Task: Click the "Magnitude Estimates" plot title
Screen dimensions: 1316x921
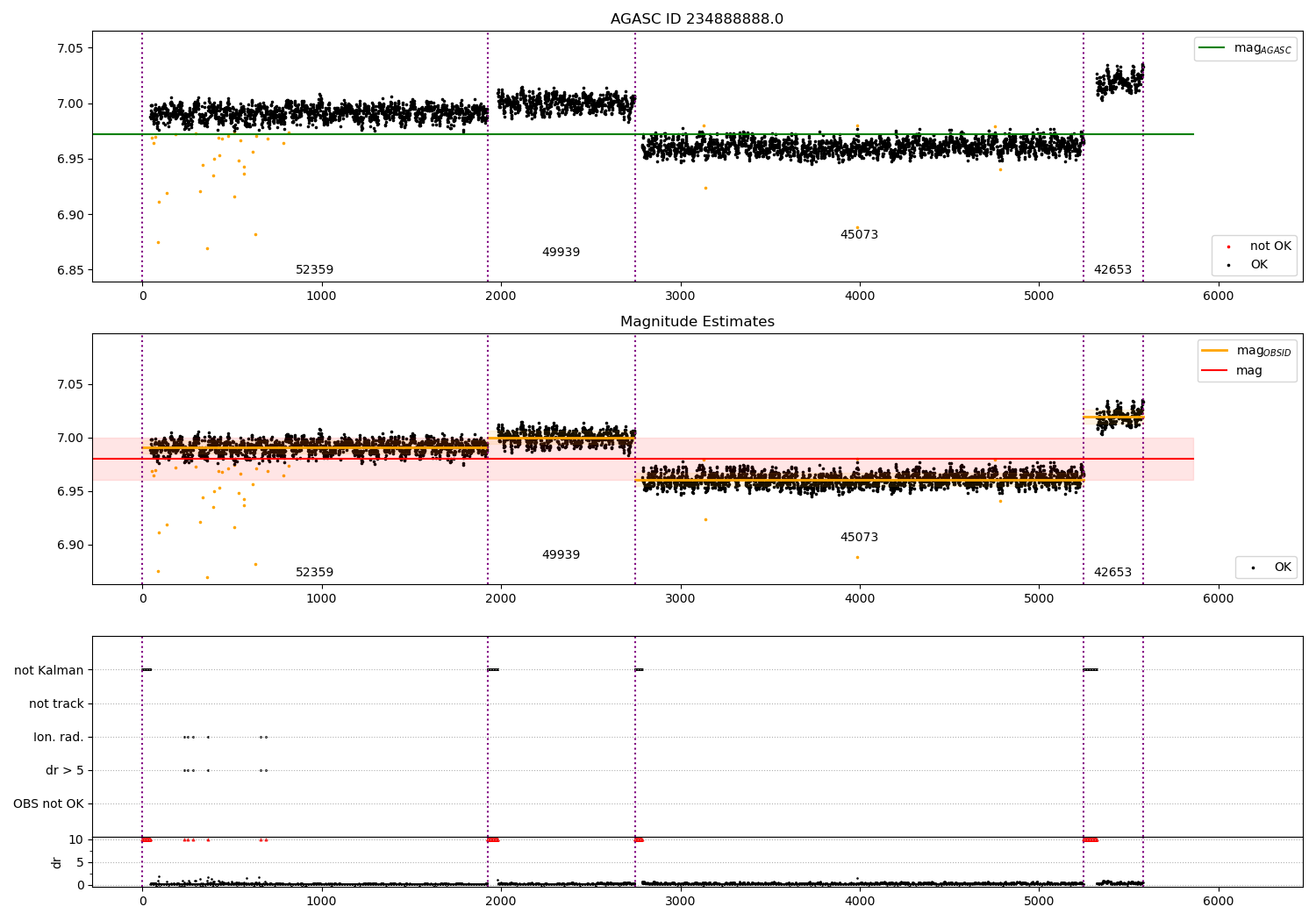Action: coord(697,322)
